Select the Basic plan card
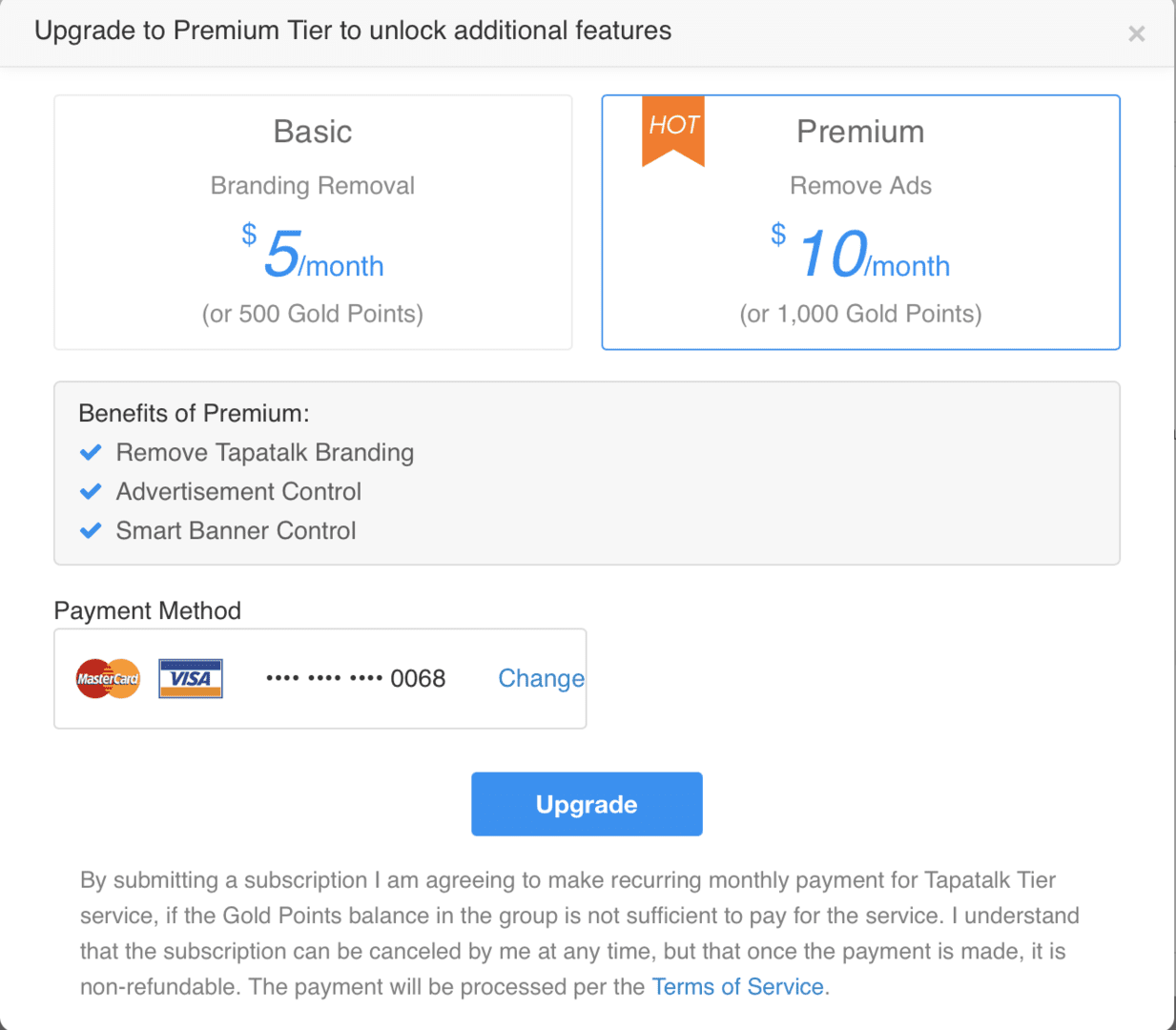 tap(313, 222)
